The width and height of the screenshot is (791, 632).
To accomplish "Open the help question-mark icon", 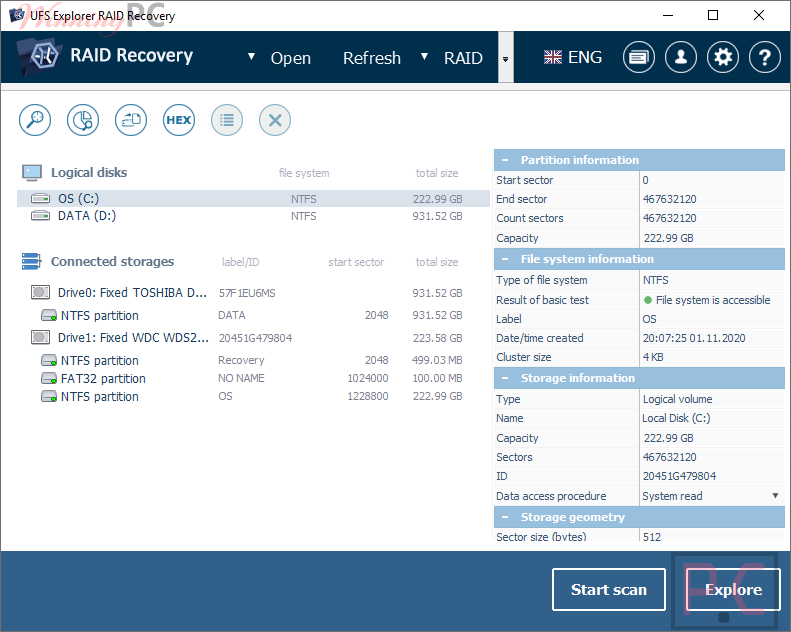I will (x=765, y=57).
